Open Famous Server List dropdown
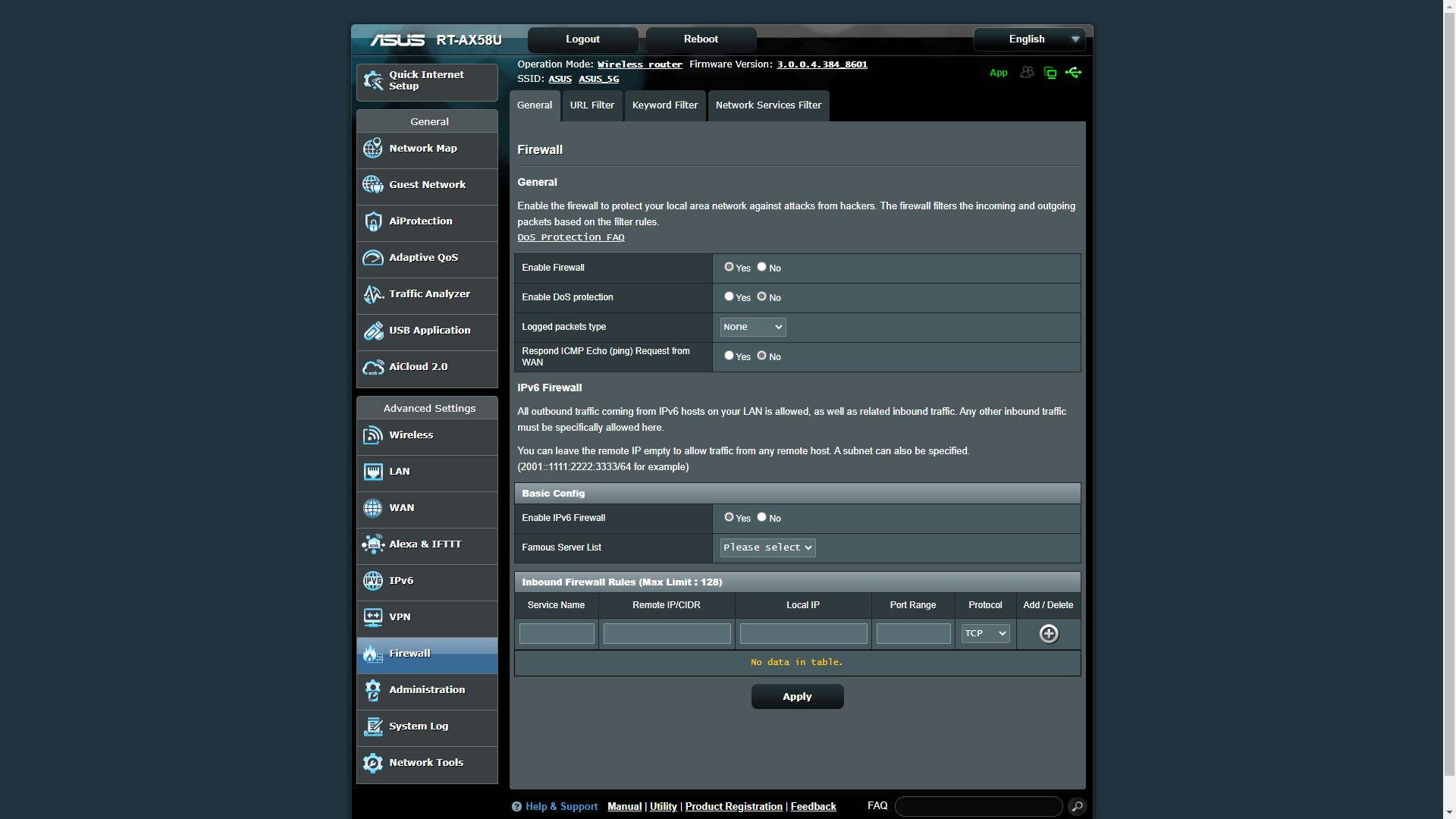This screenshot has width=1456, height=819. tap(766, 548)
